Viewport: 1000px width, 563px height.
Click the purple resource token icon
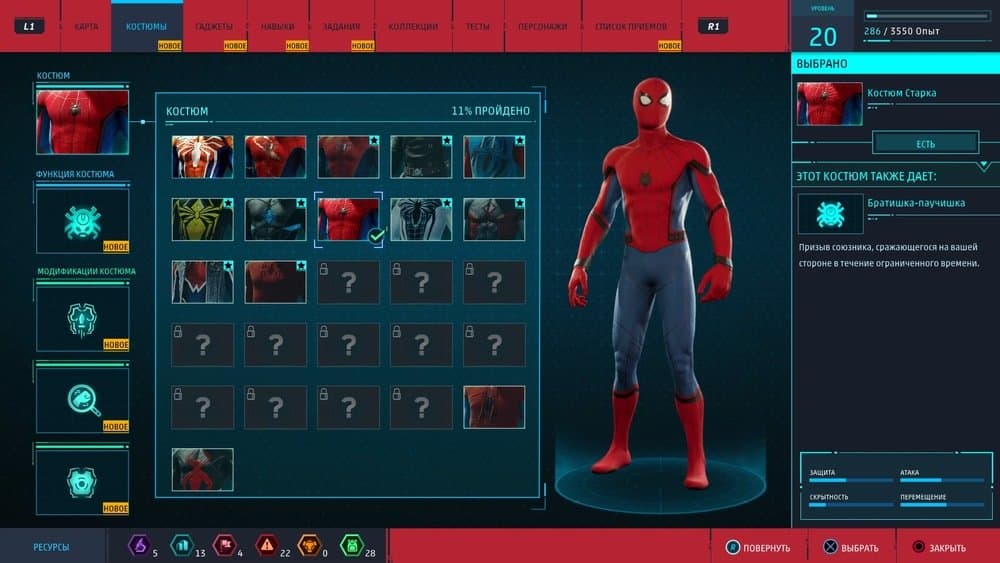(x=139, y=545)
